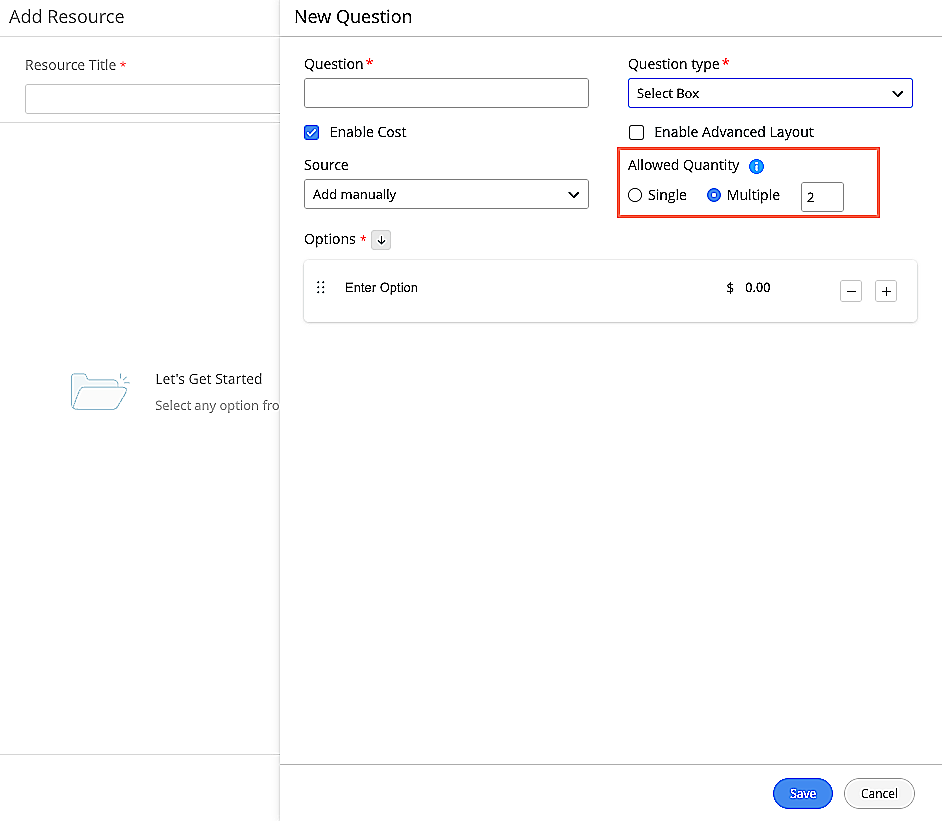Enable the Advanced Layout checkbox
The height and width of the screenshot is (821, 942).
click(x=637, y=132)
